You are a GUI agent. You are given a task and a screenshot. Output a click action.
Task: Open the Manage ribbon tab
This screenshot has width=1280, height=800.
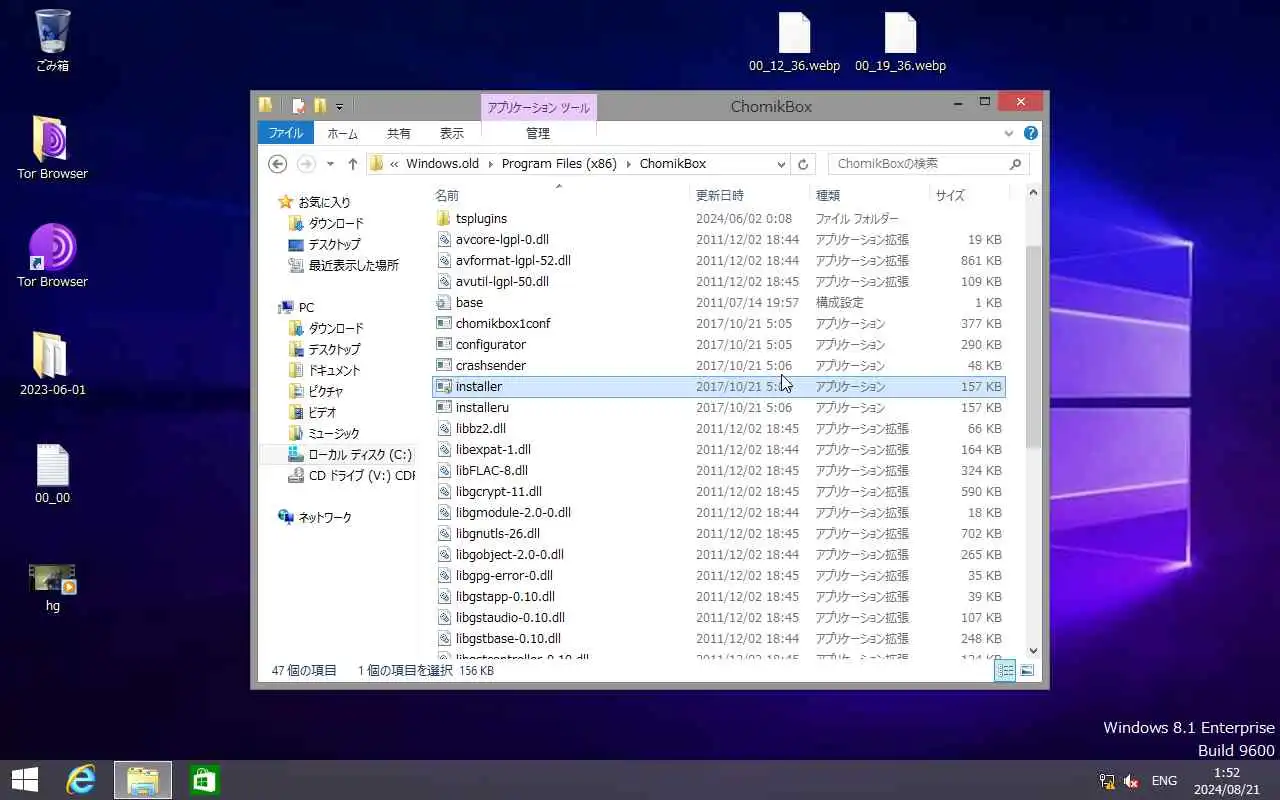538,133
